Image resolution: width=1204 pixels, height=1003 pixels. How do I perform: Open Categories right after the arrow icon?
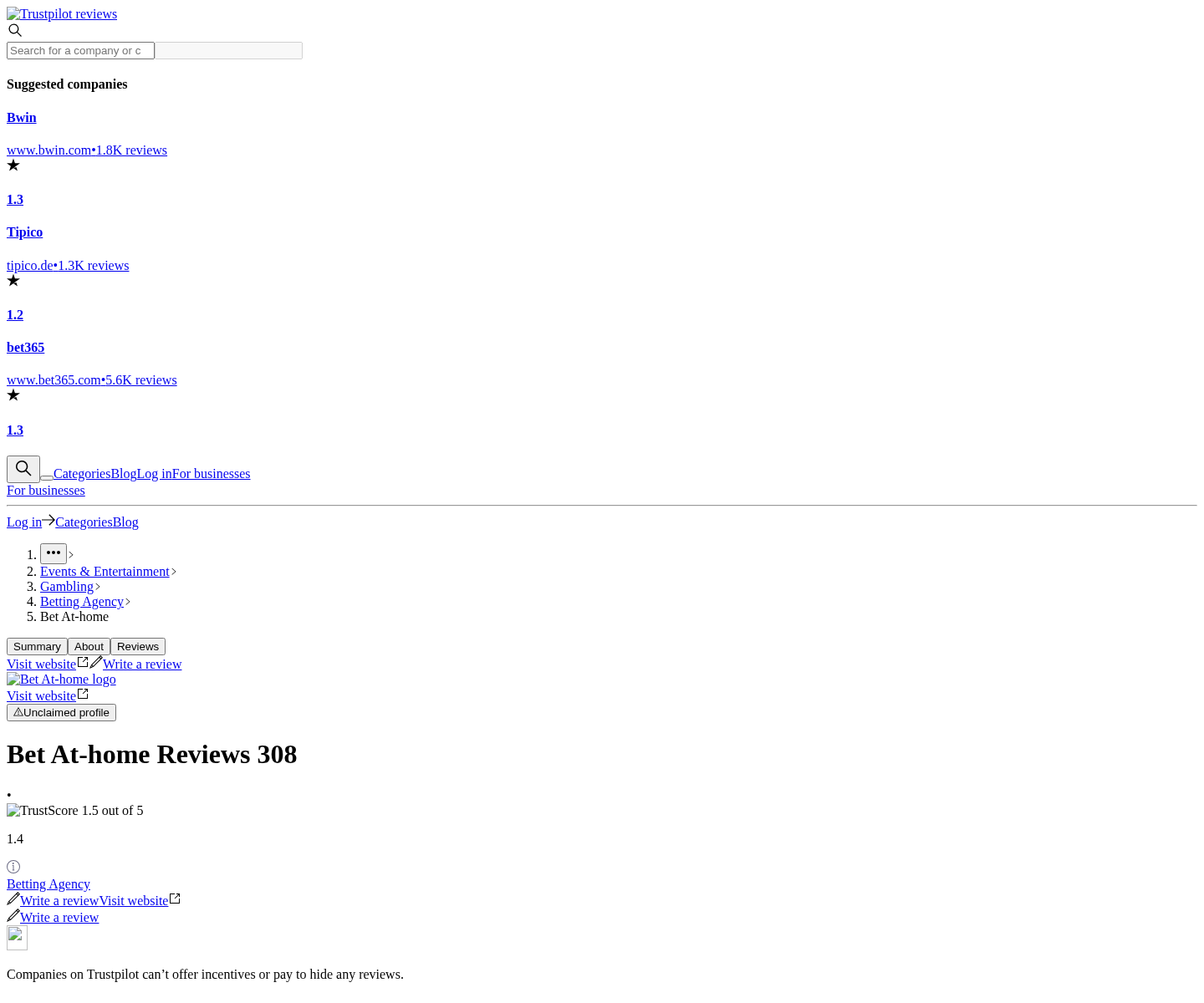(x=84, y=522)
